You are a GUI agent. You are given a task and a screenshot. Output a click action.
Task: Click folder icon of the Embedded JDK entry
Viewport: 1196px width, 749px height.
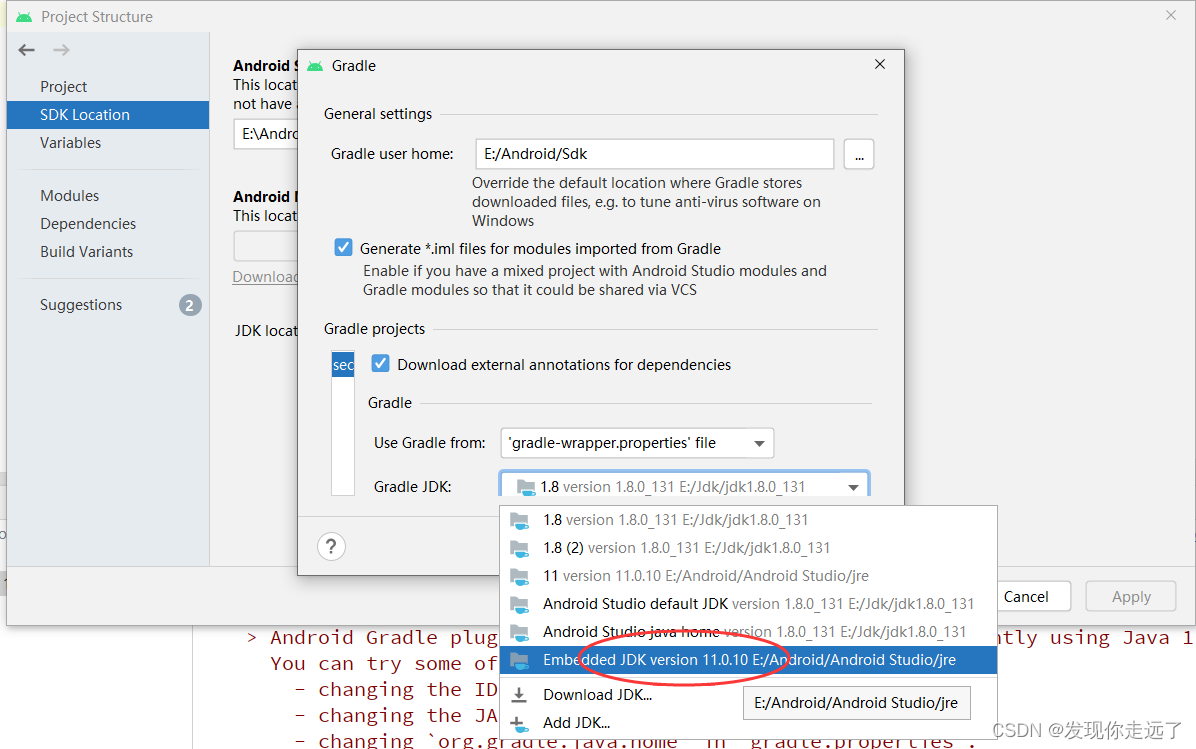(x=519, y=661)
